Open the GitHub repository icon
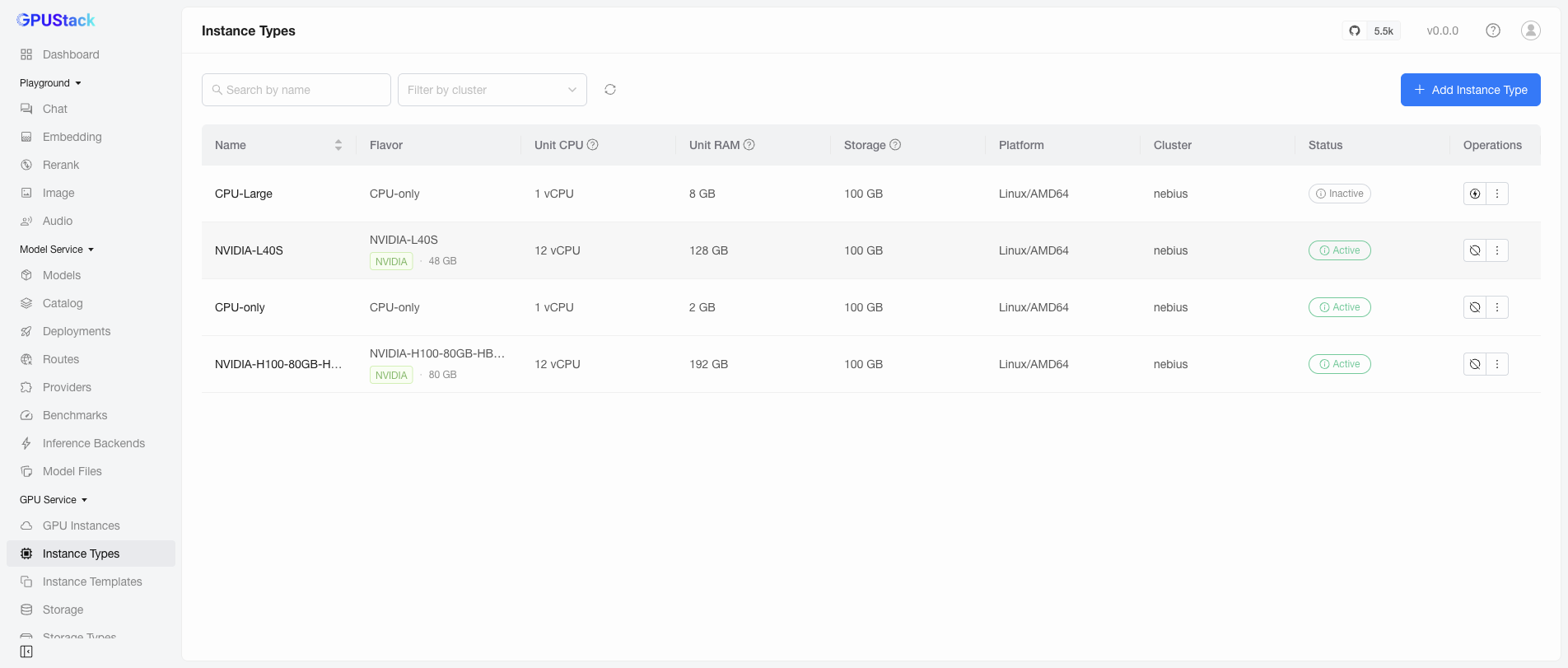This screenshot has height=668, width=1568. [x=1355, y=30]
